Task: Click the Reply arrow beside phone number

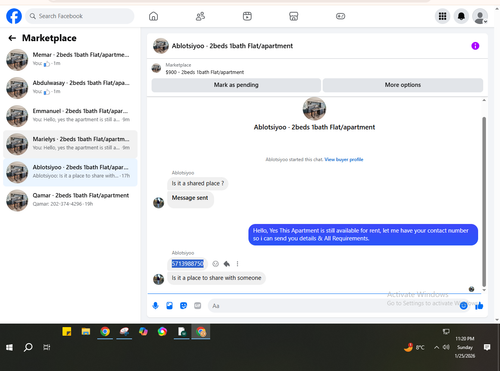Action: click(x=227, y=264)
